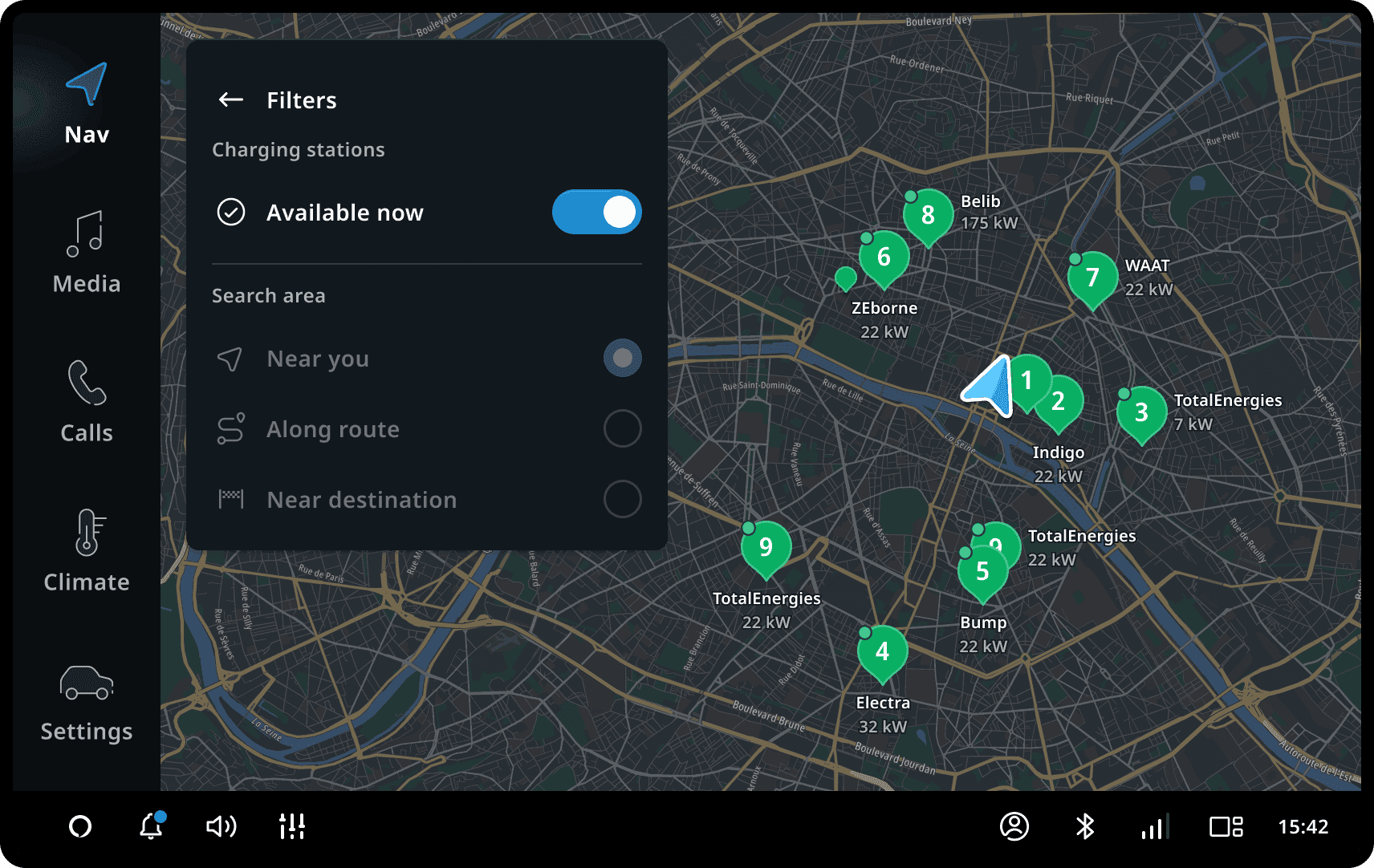Image resolution: width=1374 pixels, height=868 pixels.
Task: Go back using the Filters arrow
Action: (231, 99)
